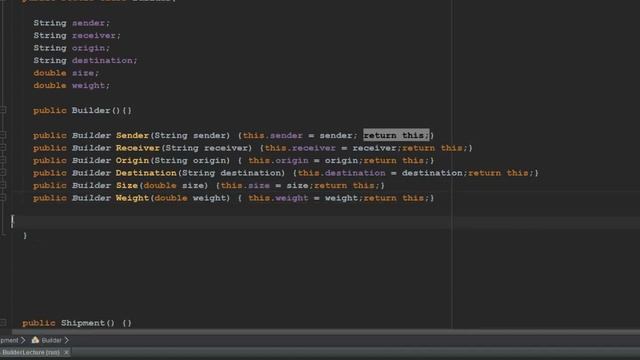640x360 pixels.
Task: Click the Origin method name
Action: click(132, 160)
